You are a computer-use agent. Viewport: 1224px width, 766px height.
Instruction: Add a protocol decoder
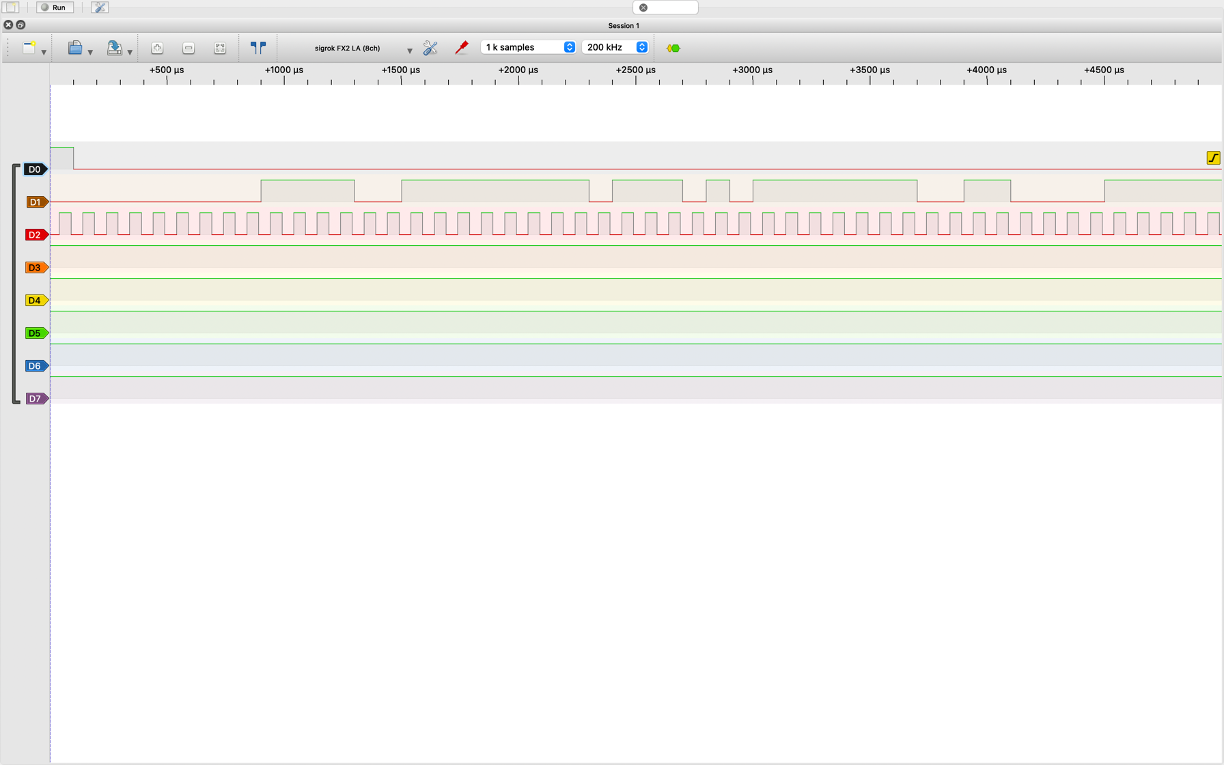point(673,47)
